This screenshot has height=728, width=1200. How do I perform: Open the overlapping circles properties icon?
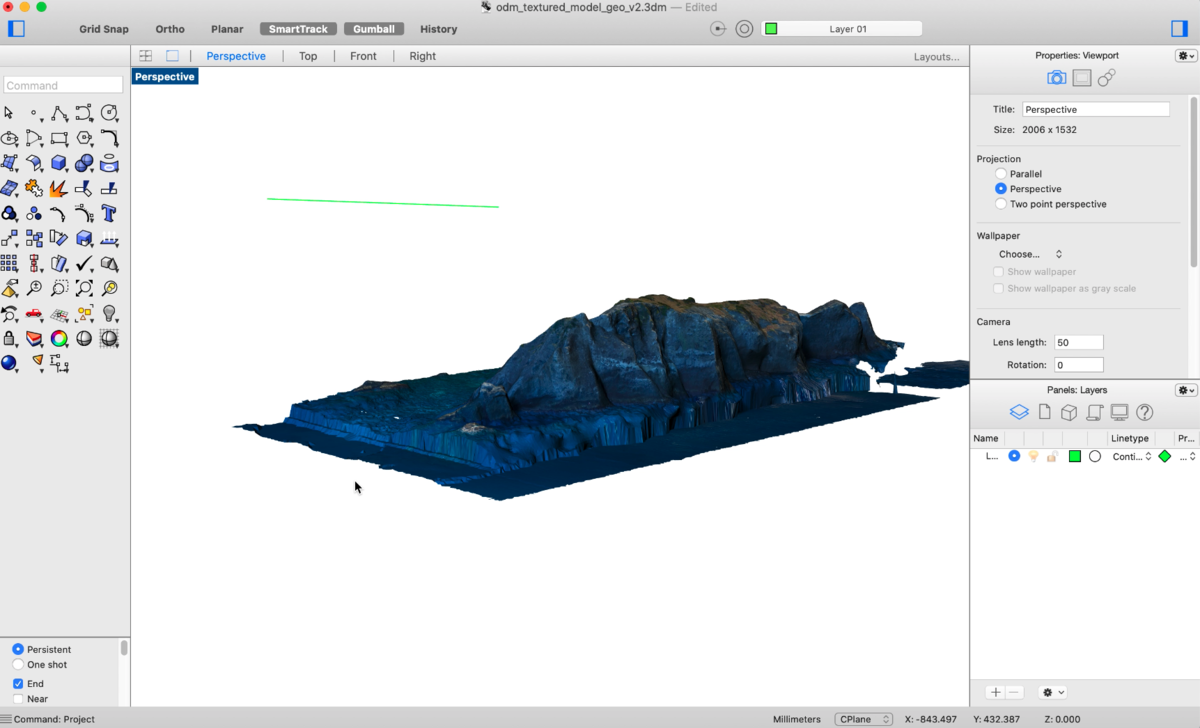click(x=1106, y=78)
